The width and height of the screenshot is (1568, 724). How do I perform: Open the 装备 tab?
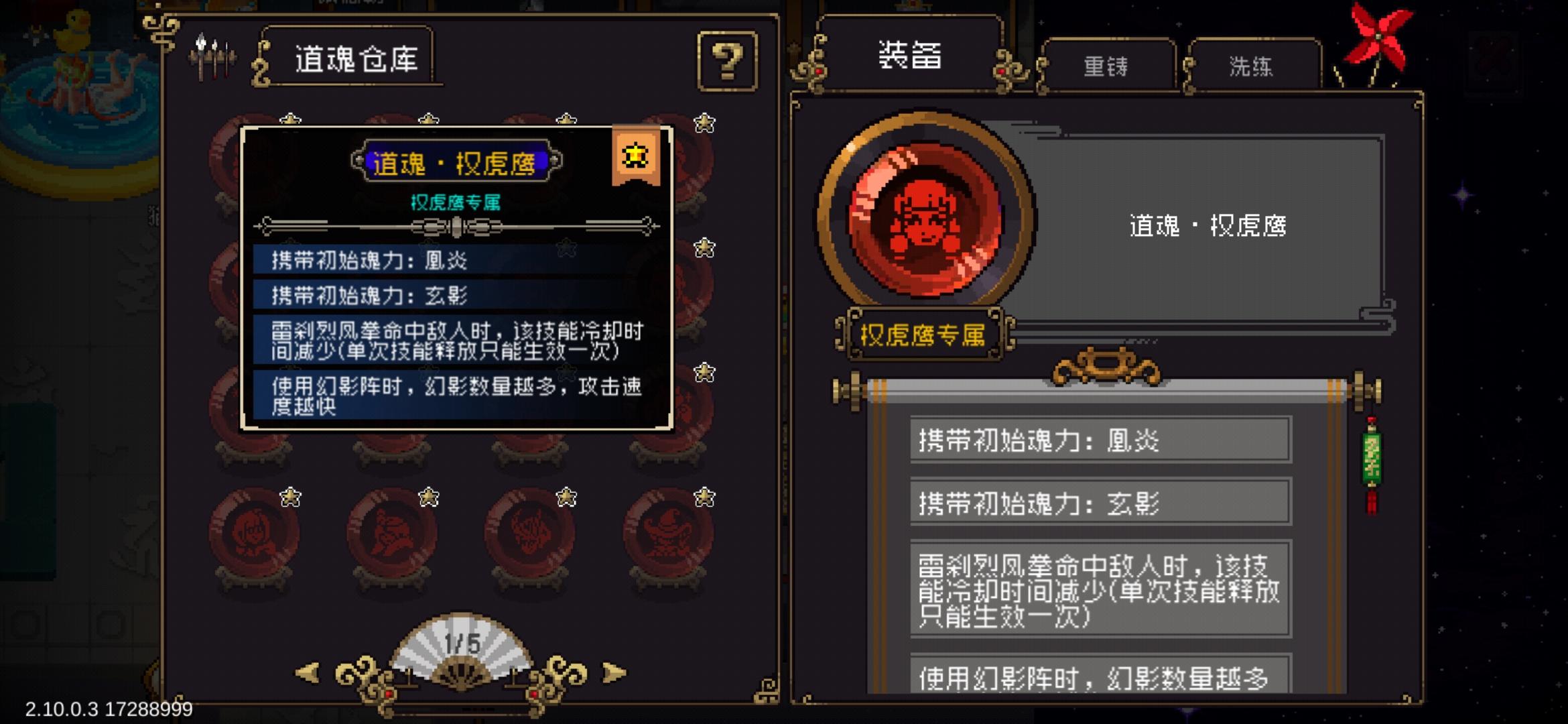pos(910,55)
